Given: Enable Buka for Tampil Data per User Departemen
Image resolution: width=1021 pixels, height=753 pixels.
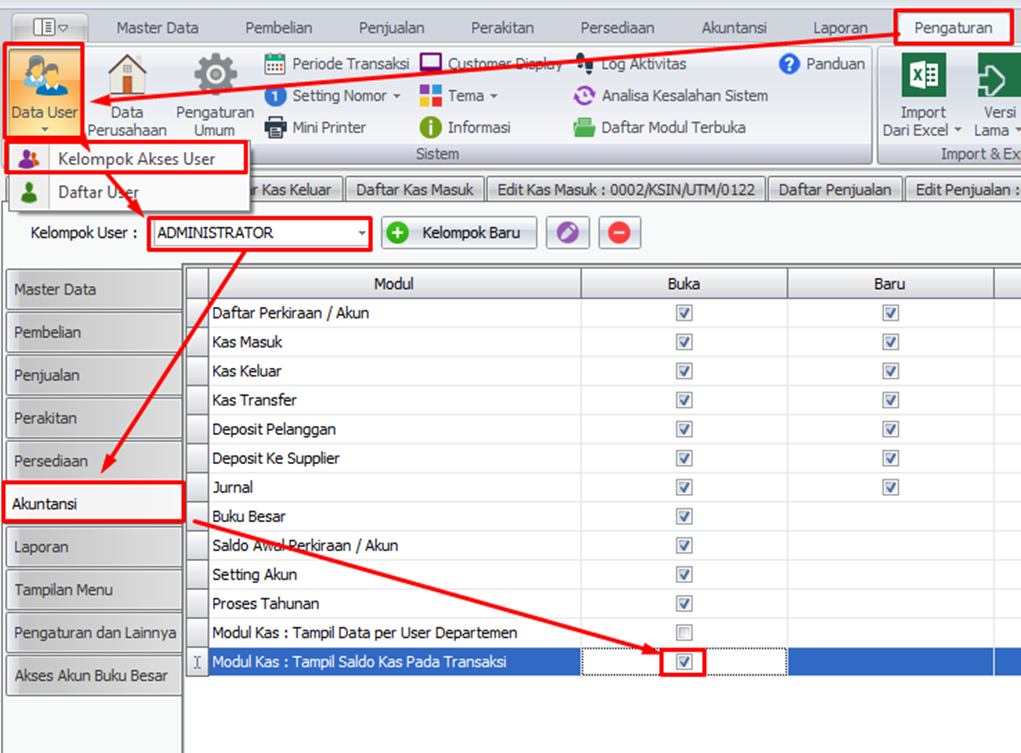Looking at the screenshot, I should [684, 633].
